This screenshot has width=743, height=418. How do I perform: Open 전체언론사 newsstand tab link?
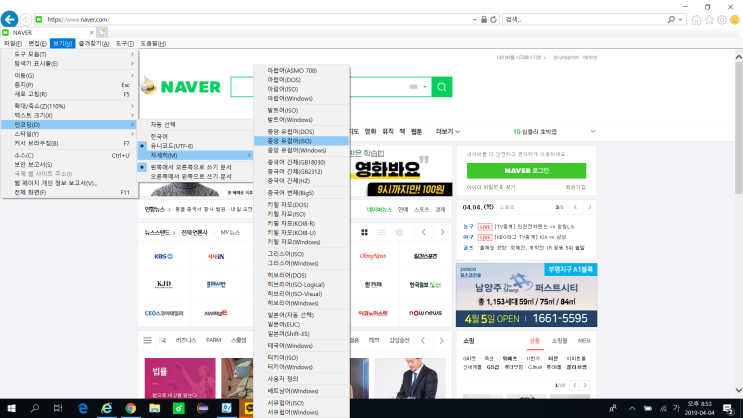[194, 233]
